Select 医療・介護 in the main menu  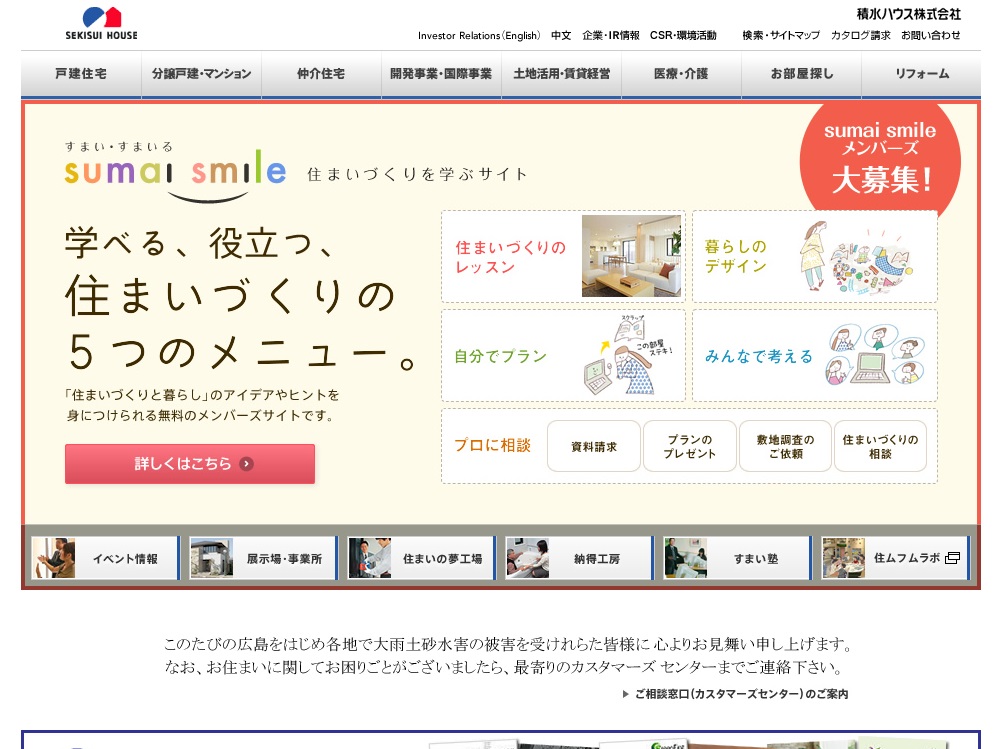[x=681, y=75]
